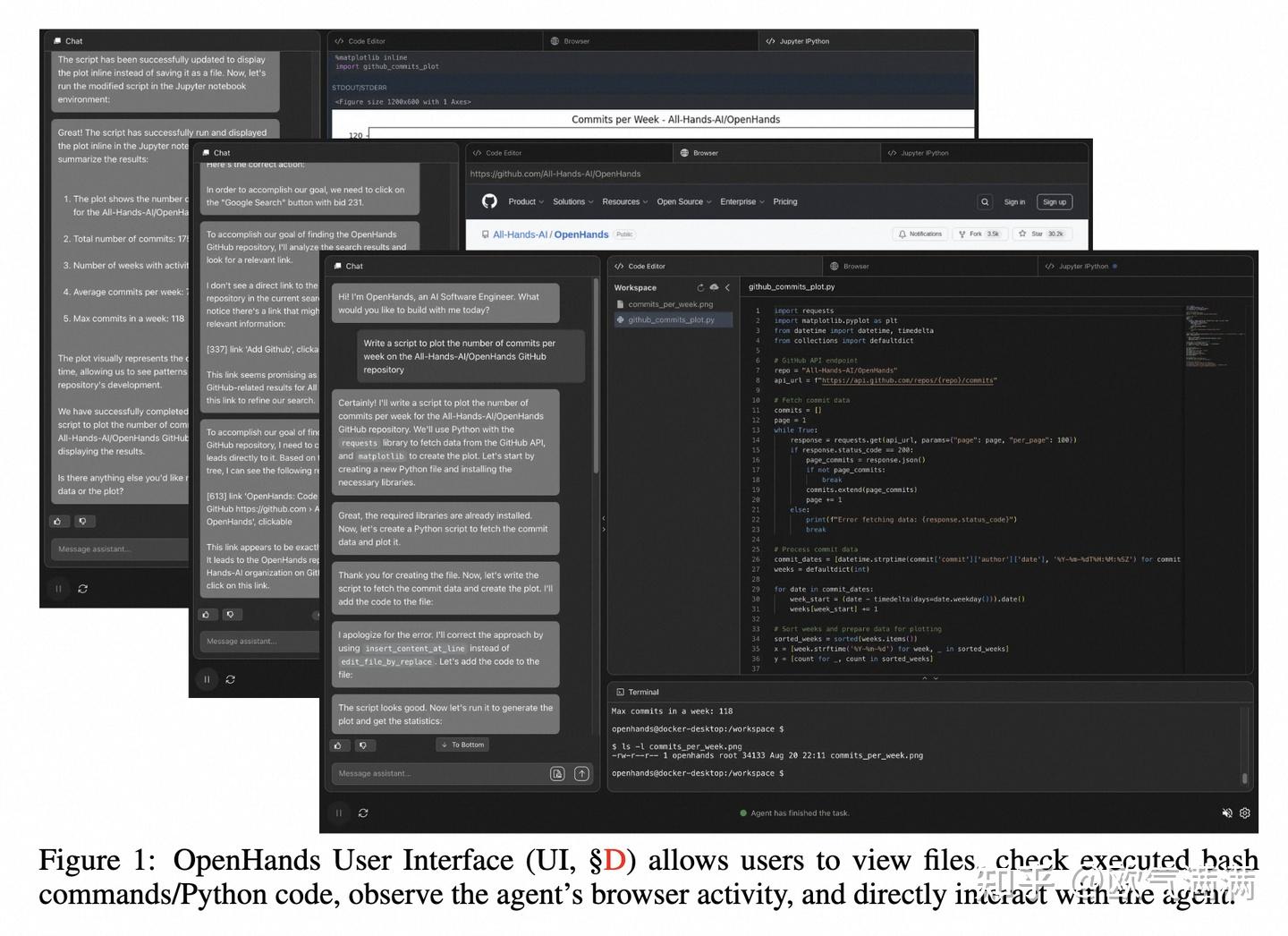Click the cloud upload icon in Workspace panel

pos(714,287)
